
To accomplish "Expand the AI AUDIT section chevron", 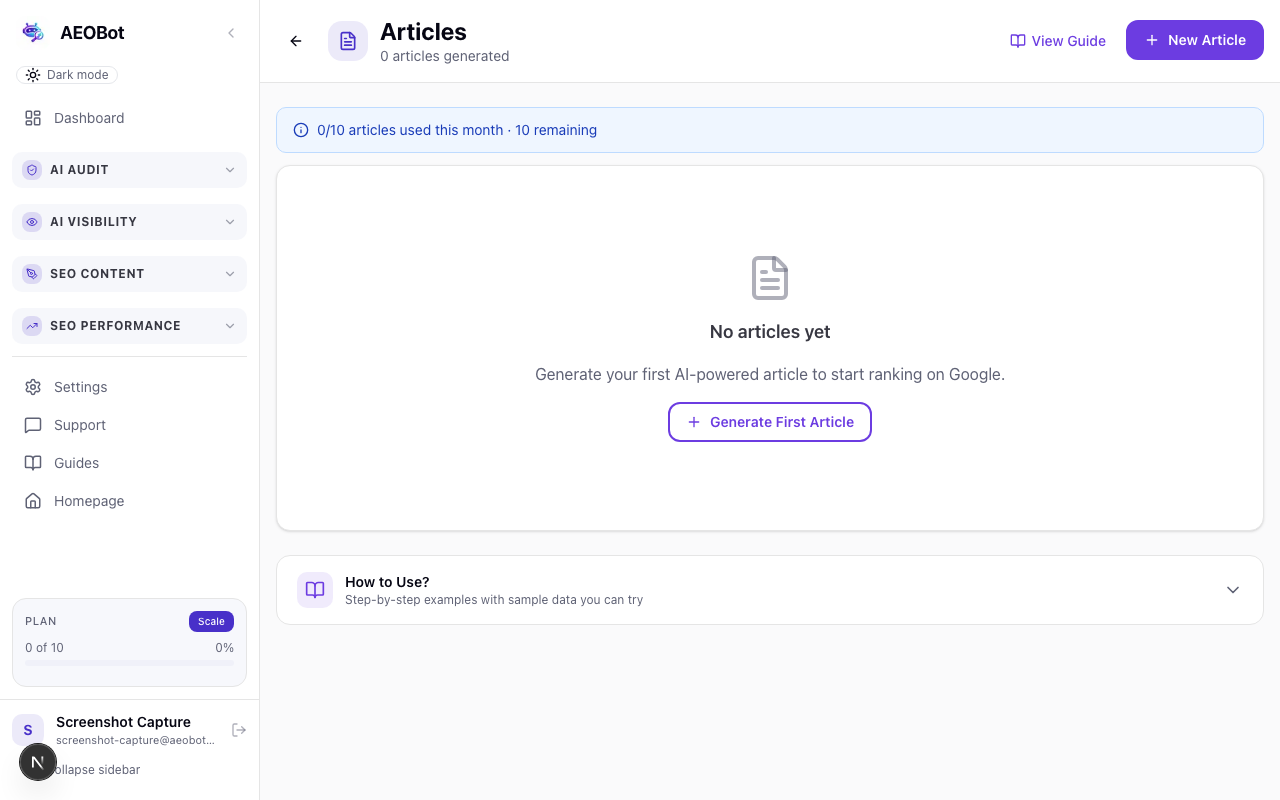I will [230, 170].
